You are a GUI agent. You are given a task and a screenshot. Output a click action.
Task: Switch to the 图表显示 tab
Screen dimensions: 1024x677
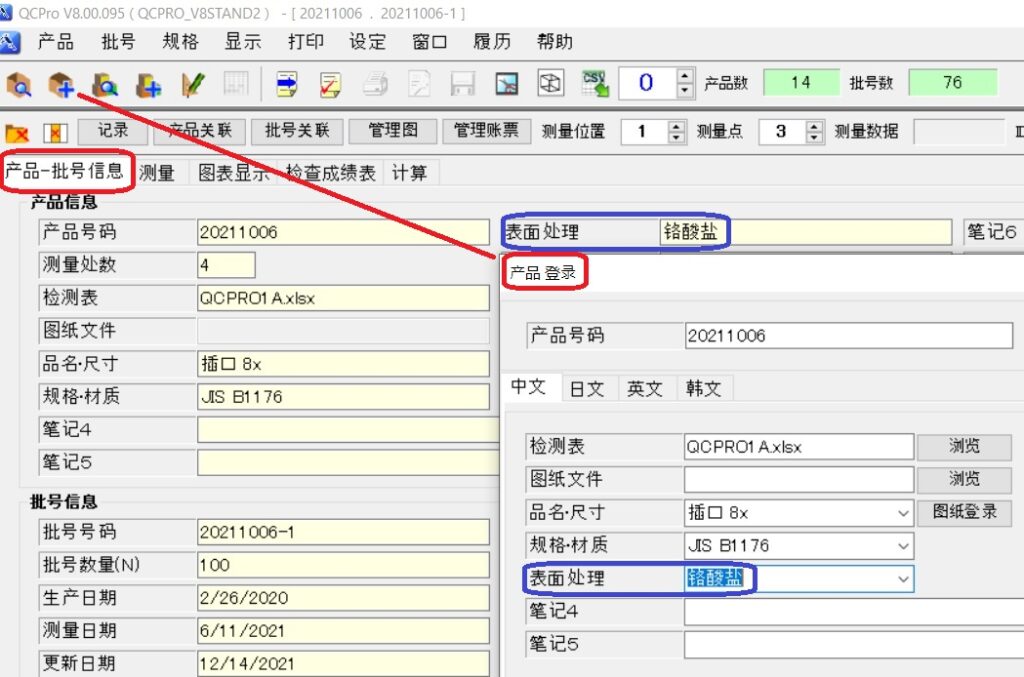(233, 173)
